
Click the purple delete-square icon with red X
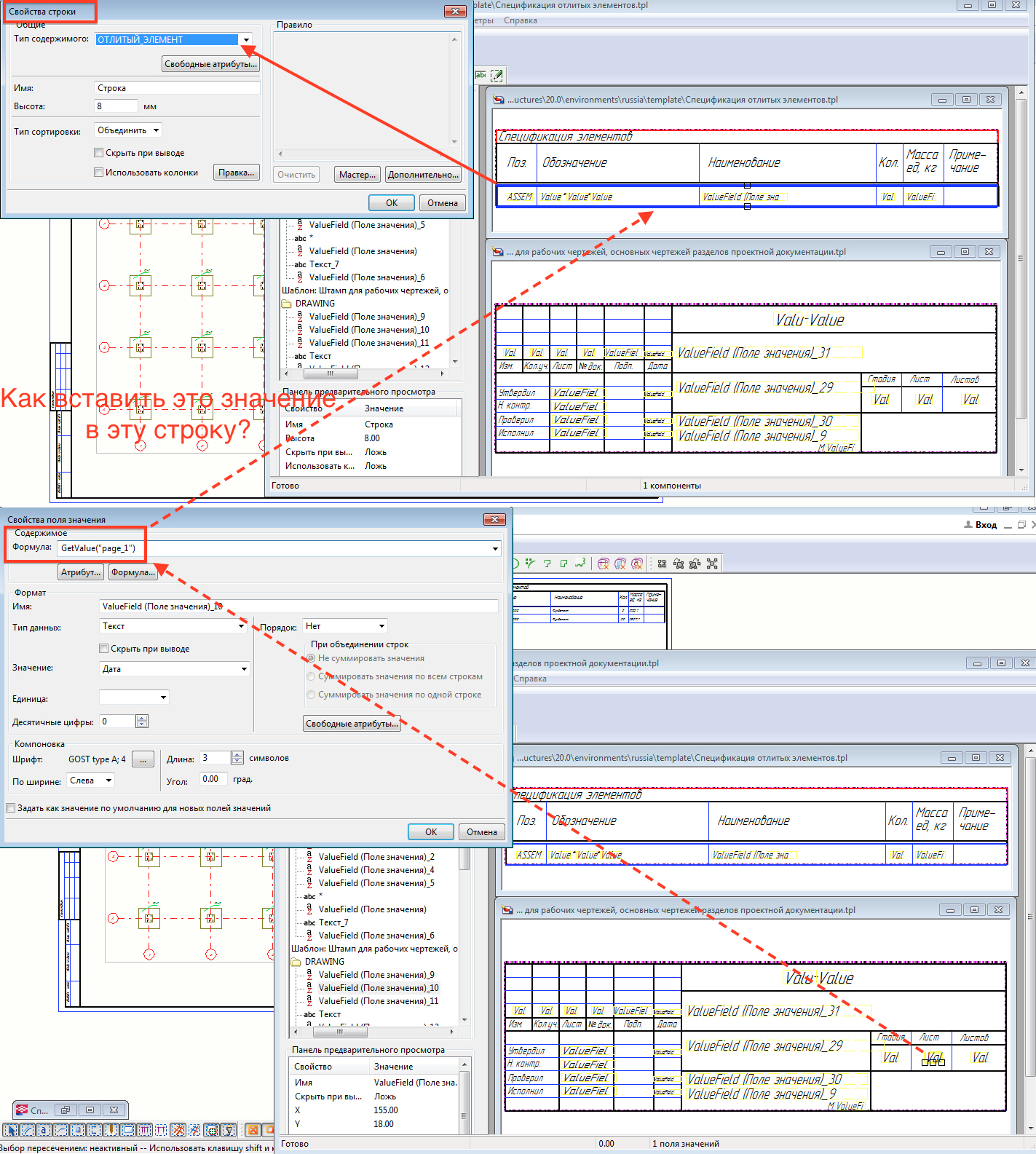(x=620, y=564)
